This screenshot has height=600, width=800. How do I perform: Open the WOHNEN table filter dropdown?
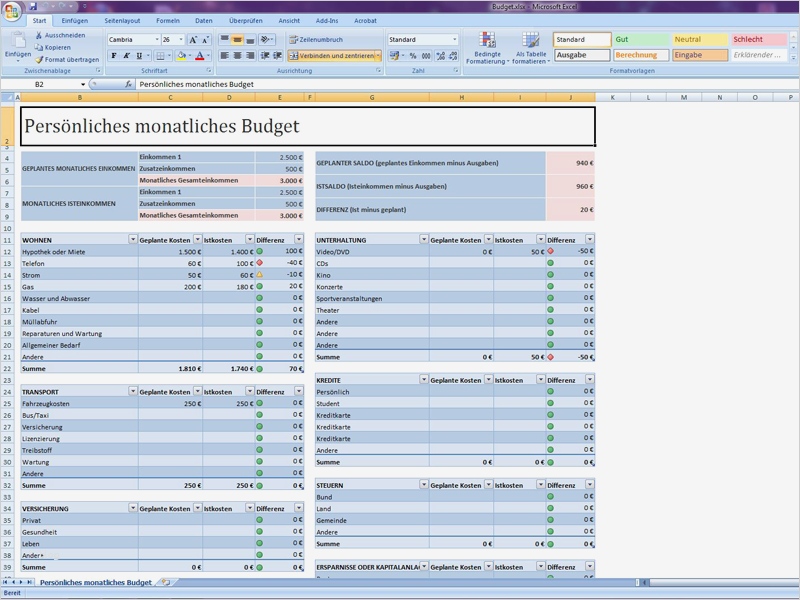click(133, 239)
